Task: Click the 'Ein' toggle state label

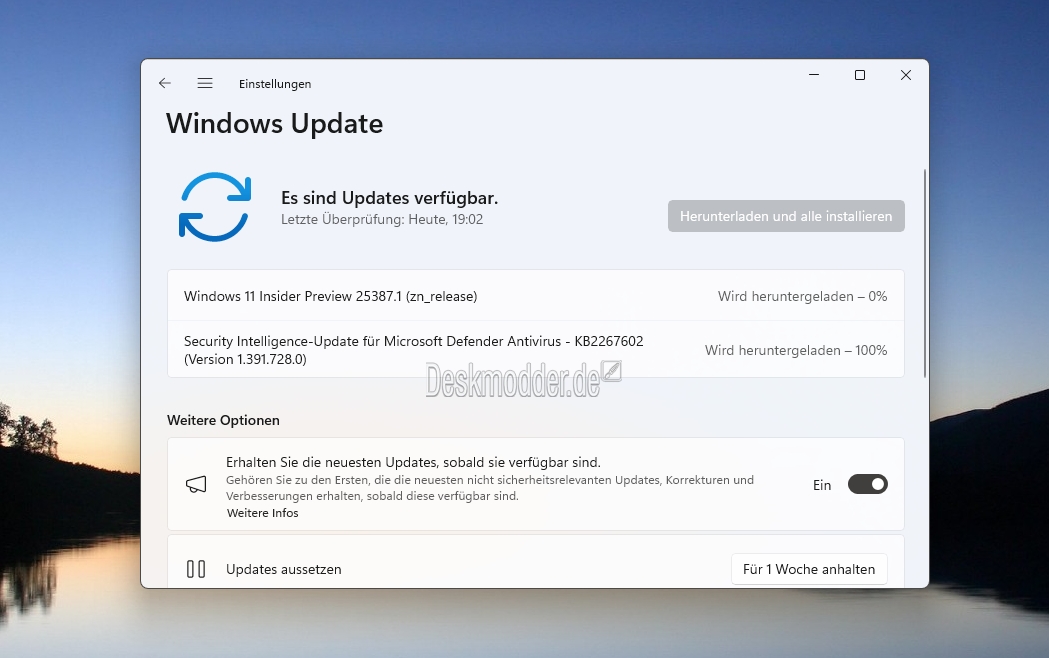Action: [822, 485]
